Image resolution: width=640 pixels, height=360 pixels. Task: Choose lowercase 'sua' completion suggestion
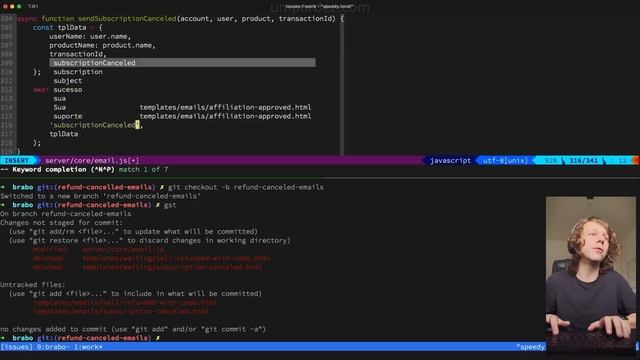point(60,98)
